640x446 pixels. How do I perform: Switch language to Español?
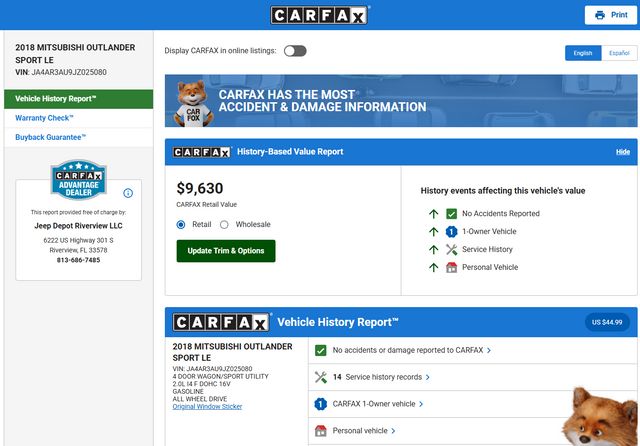click(618, 52)
